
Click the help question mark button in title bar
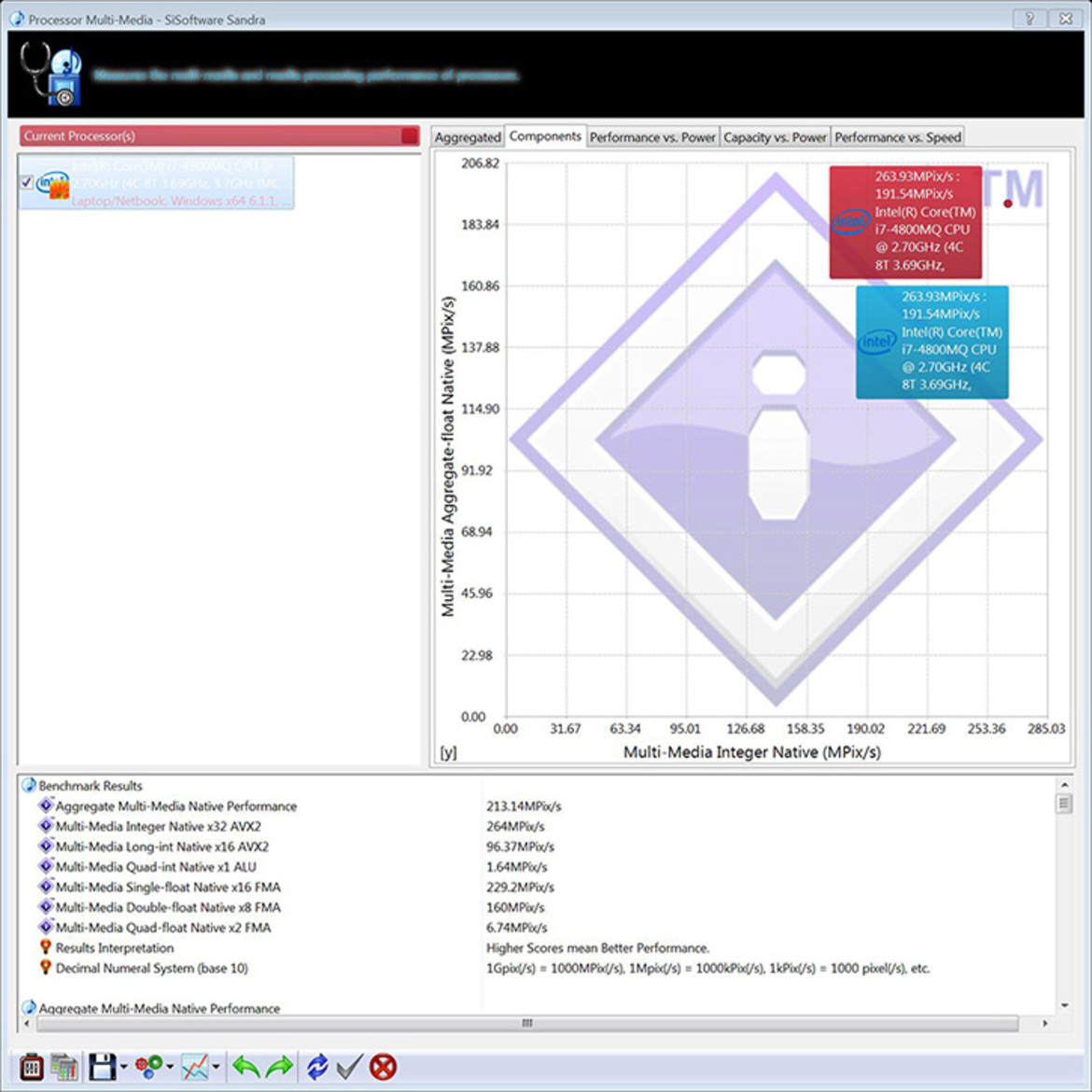click(x=1029, y=19)
